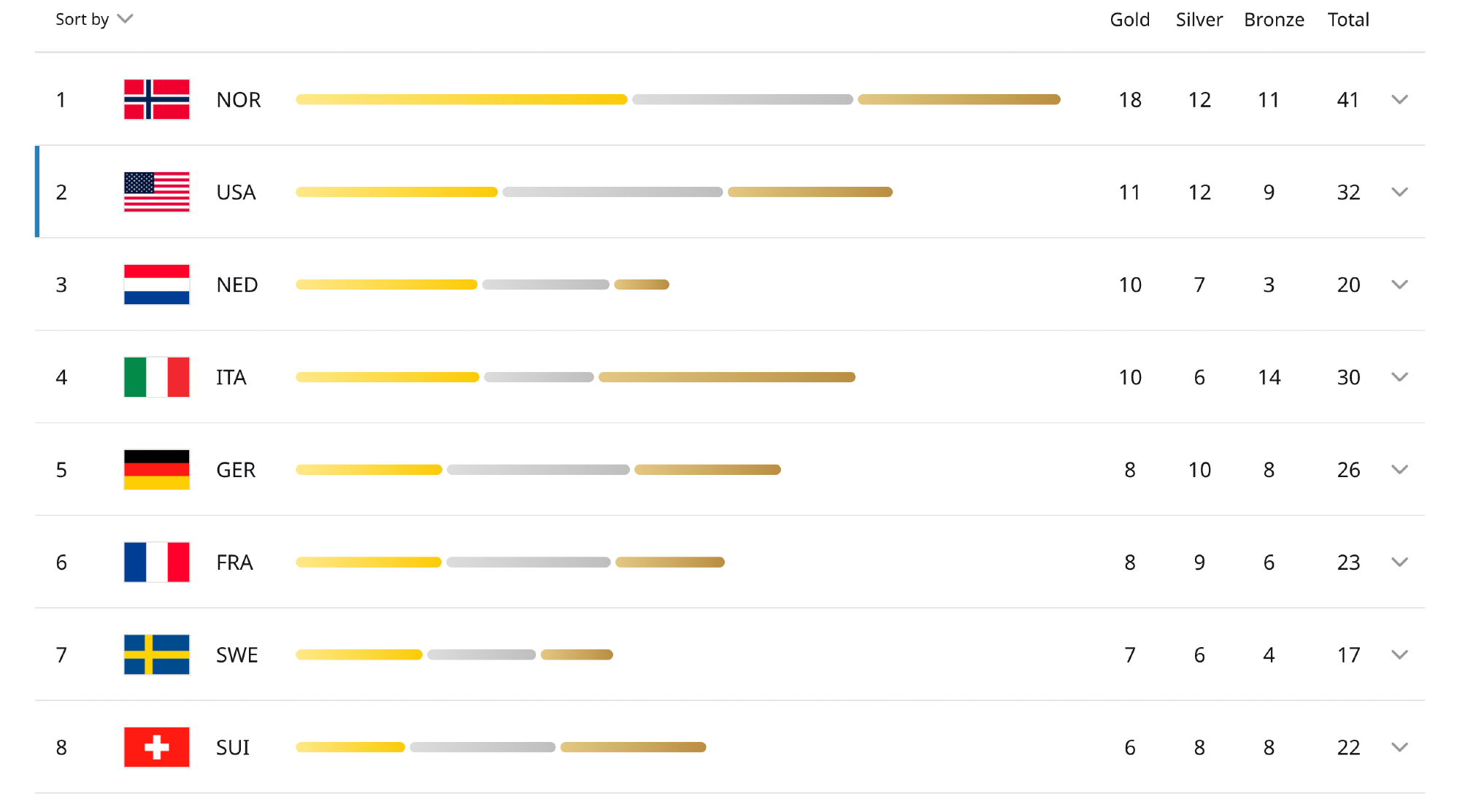Click the USA flag icon
Viewport: 1460px width, 812px height.
pyautogui.click(x=156, y=192)
